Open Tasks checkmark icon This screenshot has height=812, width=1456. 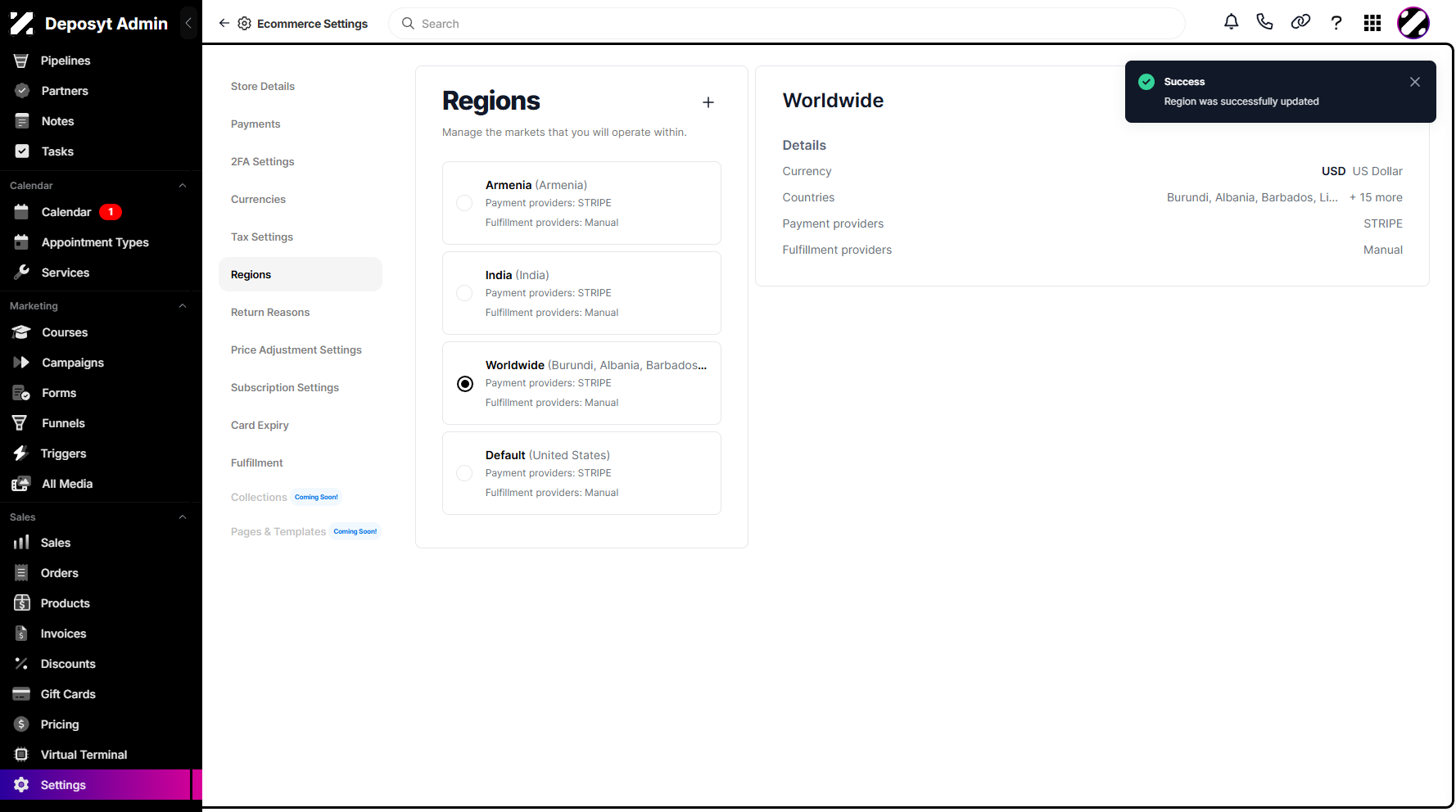pos(22,151)
